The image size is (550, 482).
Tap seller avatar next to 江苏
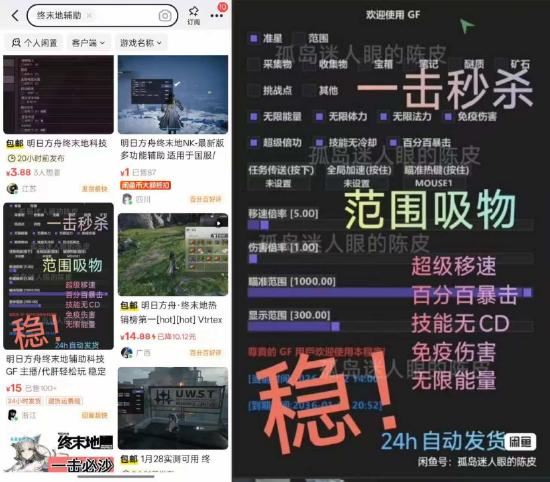12,188
